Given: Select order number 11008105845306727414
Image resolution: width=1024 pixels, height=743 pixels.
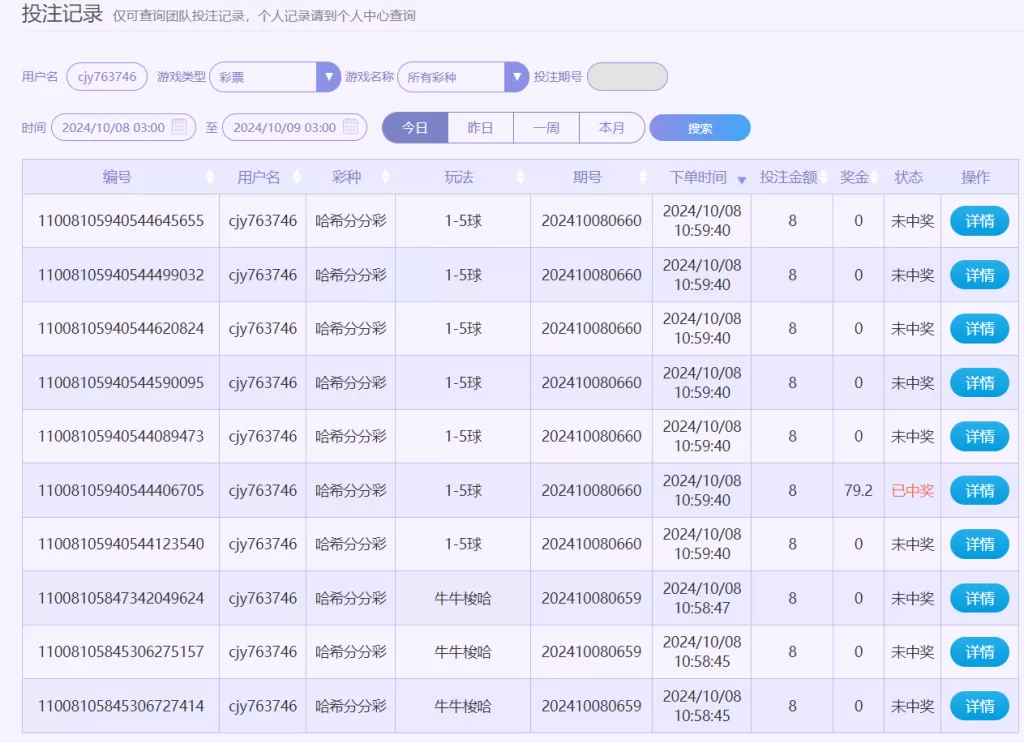Looking at the screenshot, I should click(x=121, y=706).
